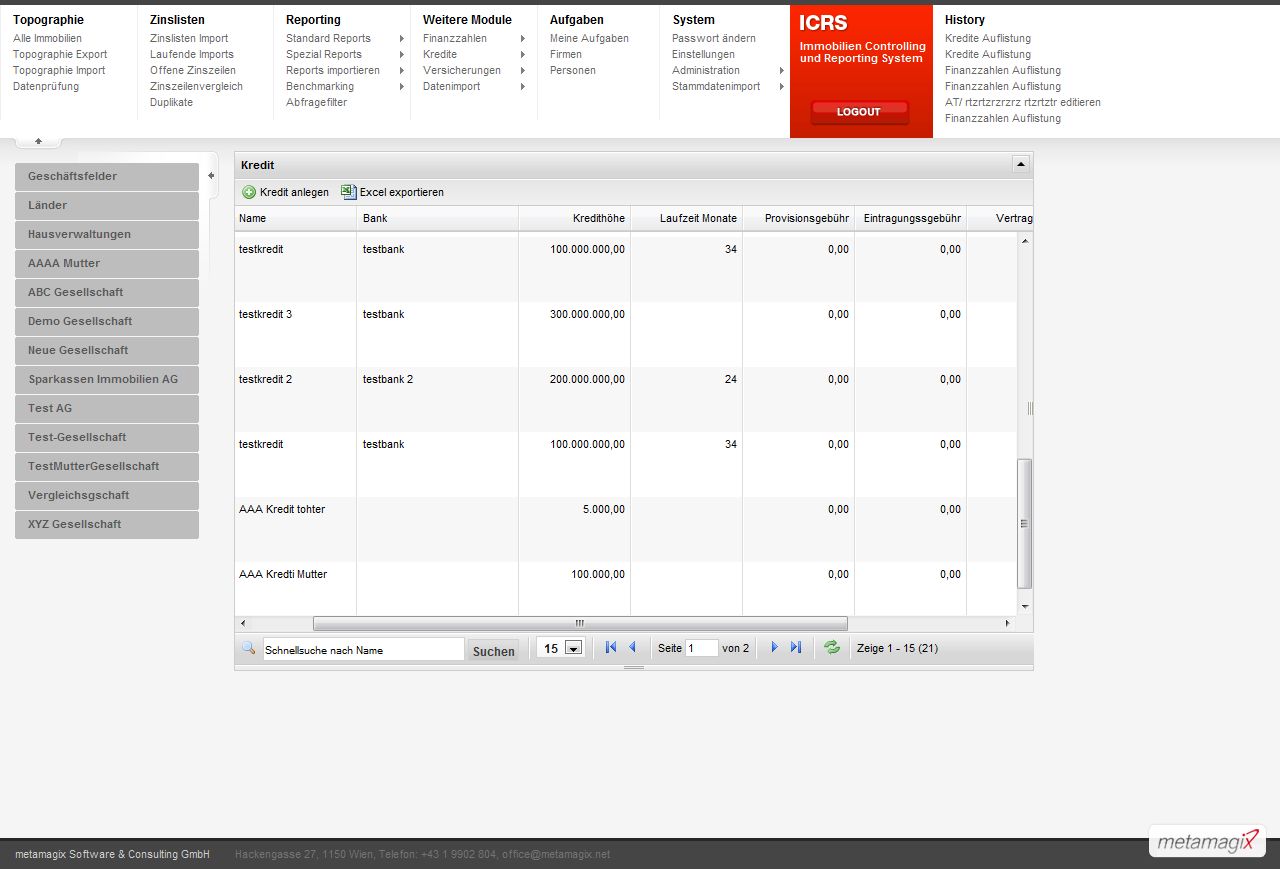This screenshot has height=869, width=1280.
Task: Select the AAA Kredti Mutter row
Action: pyautogui.click(x=626, y=588)
